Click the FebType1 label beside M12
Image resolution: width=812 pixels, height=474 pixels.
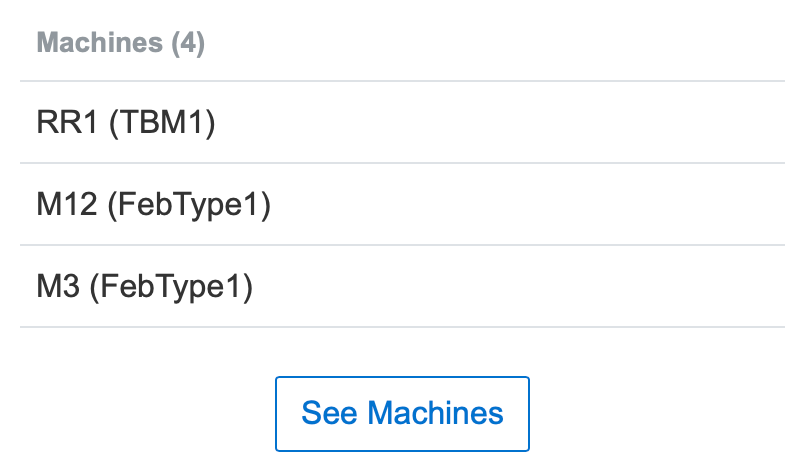tap(188, 205)
